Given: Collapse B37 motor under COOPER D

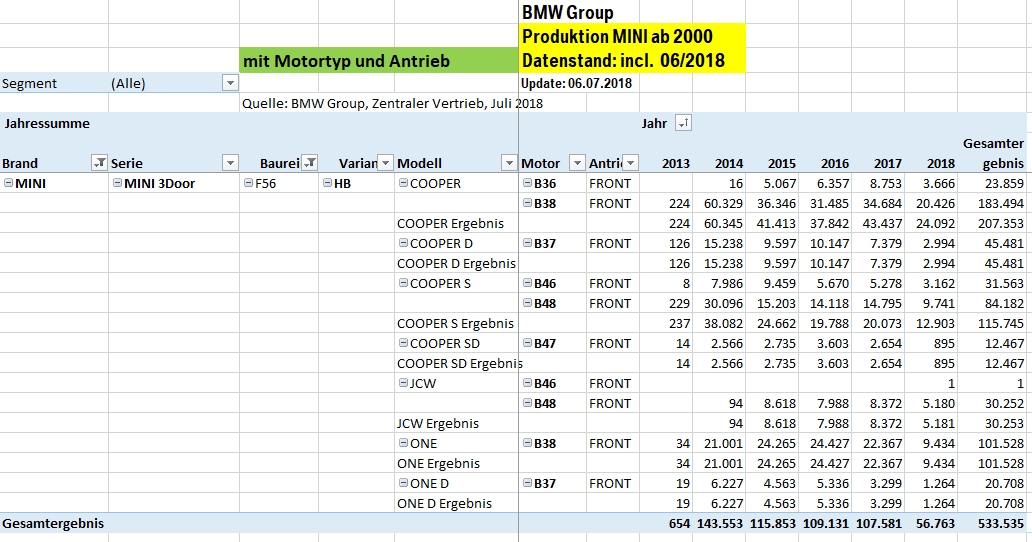Looking at the screenshot, I should point(527,243).
